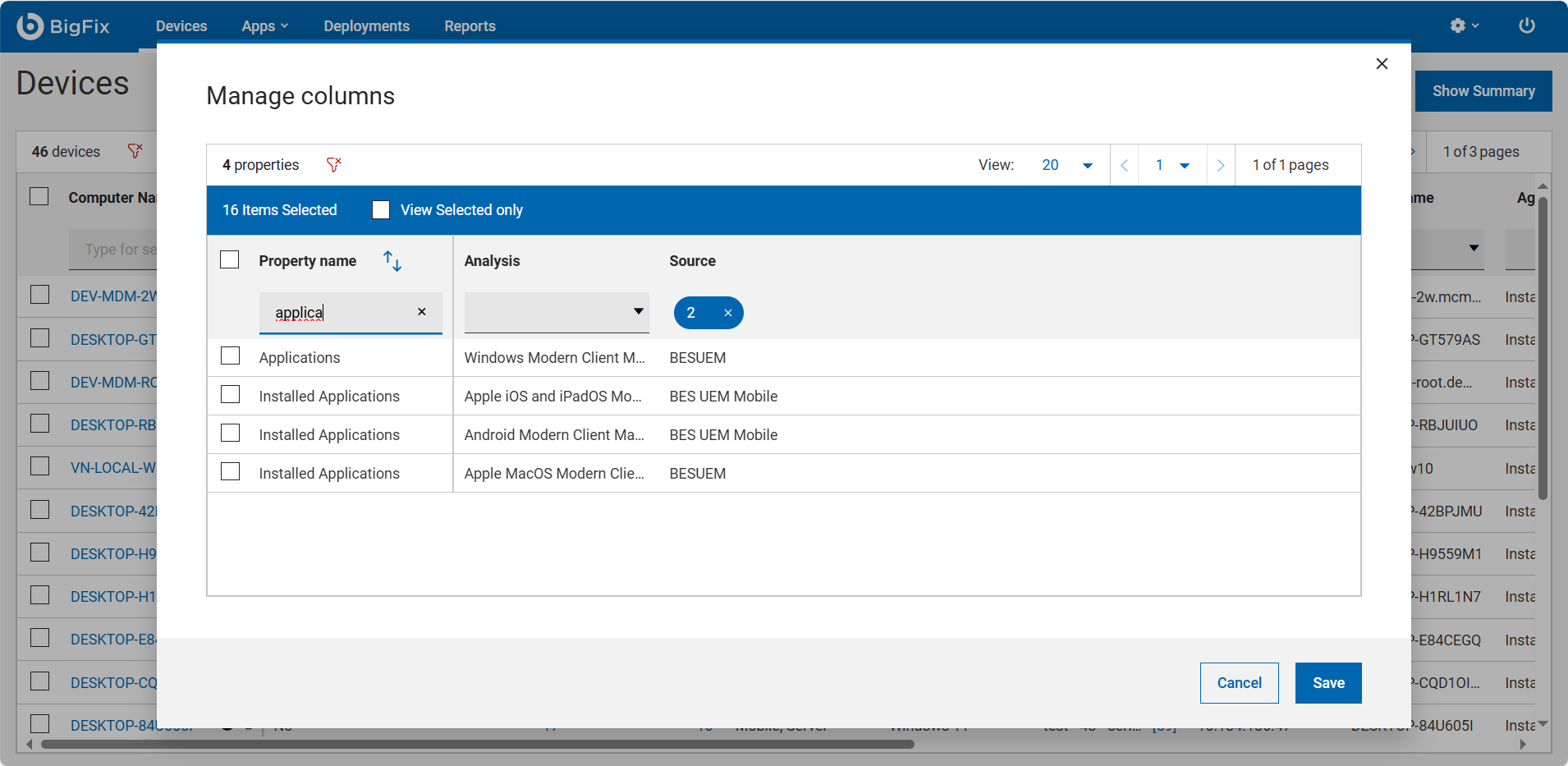Go to the Reports tab
Image resolution: width=1568 pixels, height=766 pixels.
pos(470,26)
